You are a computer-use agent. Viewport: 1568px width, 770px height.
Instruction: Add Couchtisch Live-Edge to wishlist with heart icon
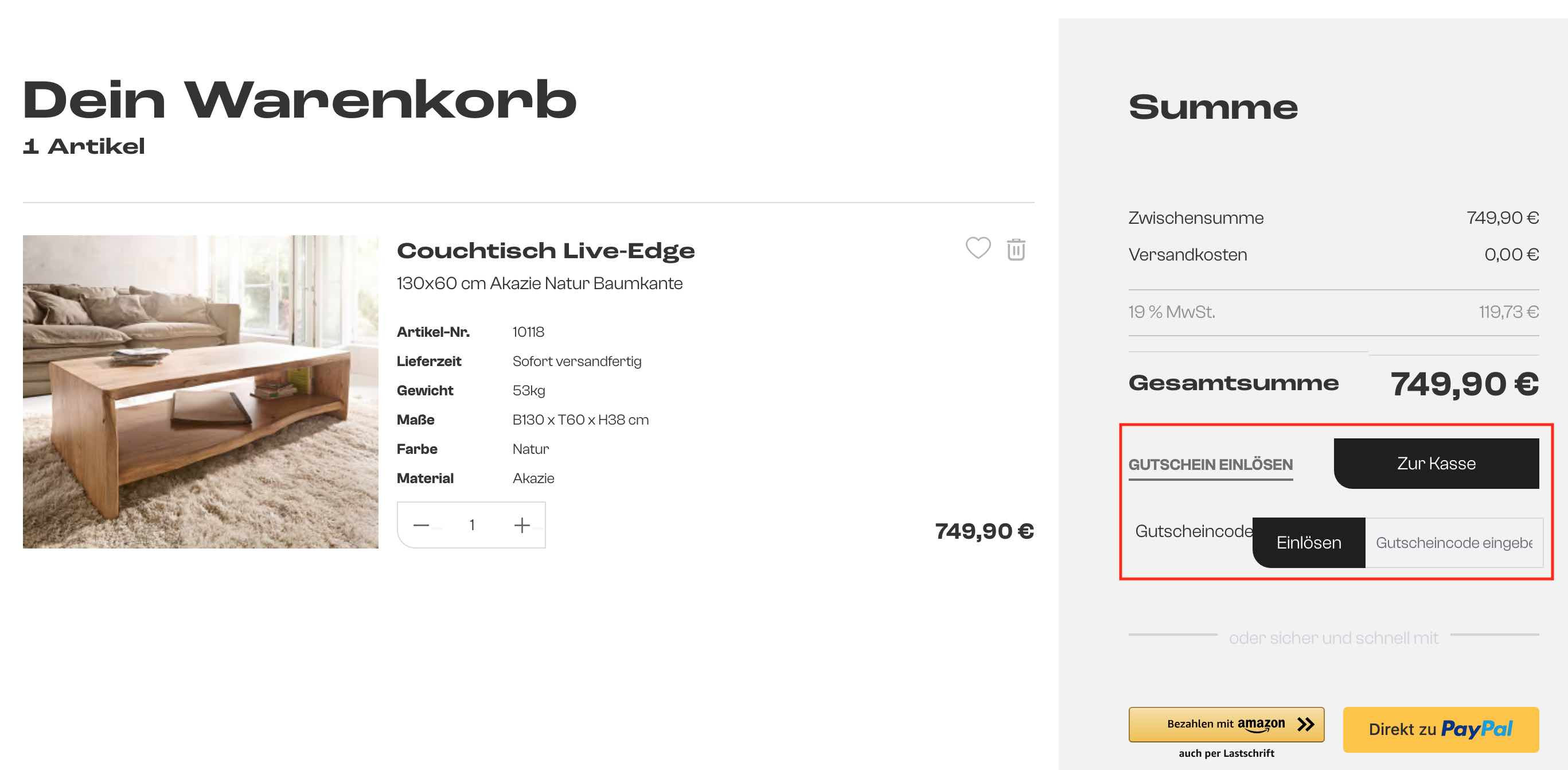978,248
